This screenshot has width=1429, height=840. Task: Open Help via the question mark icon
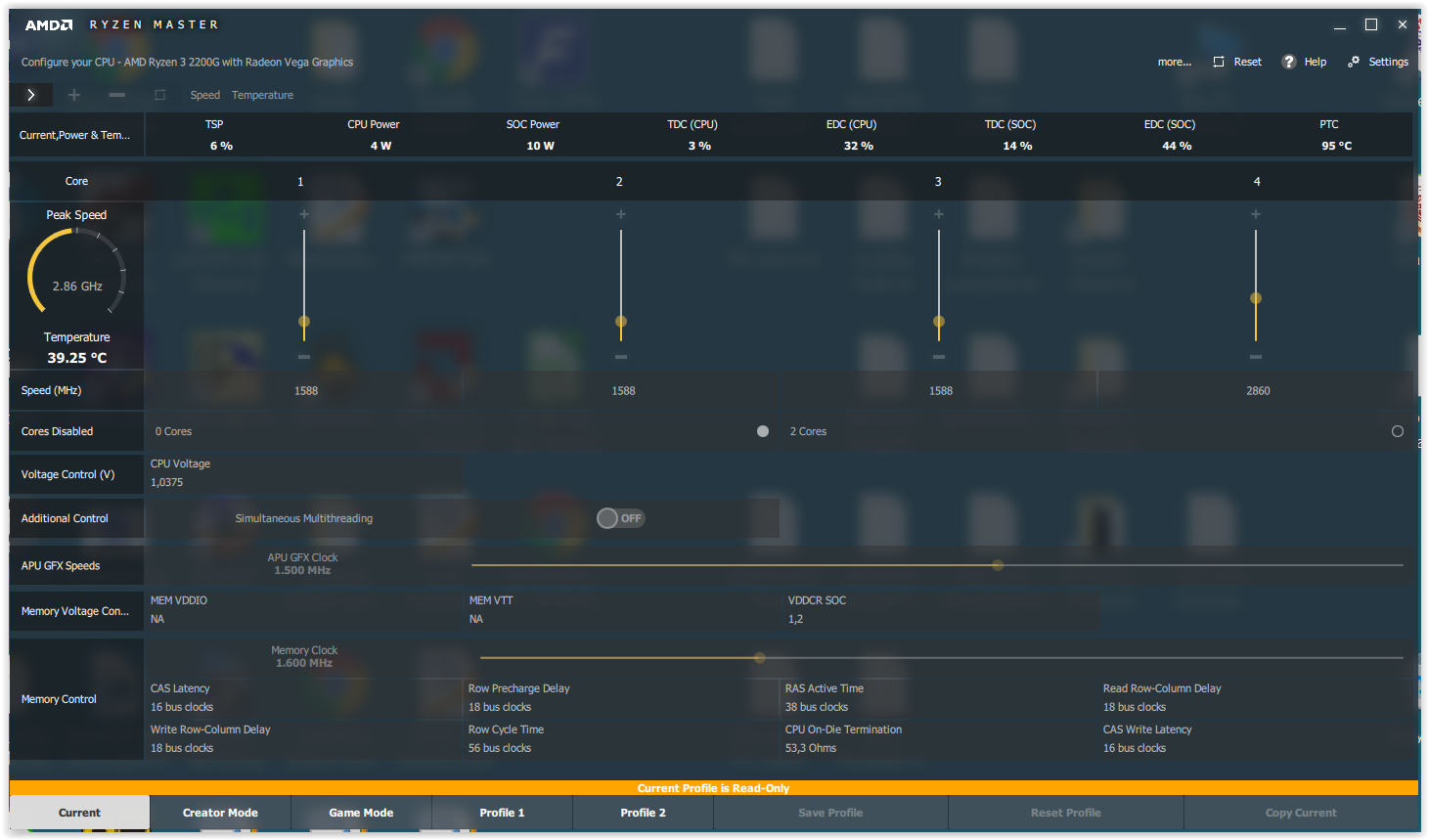pos(1289,62)
